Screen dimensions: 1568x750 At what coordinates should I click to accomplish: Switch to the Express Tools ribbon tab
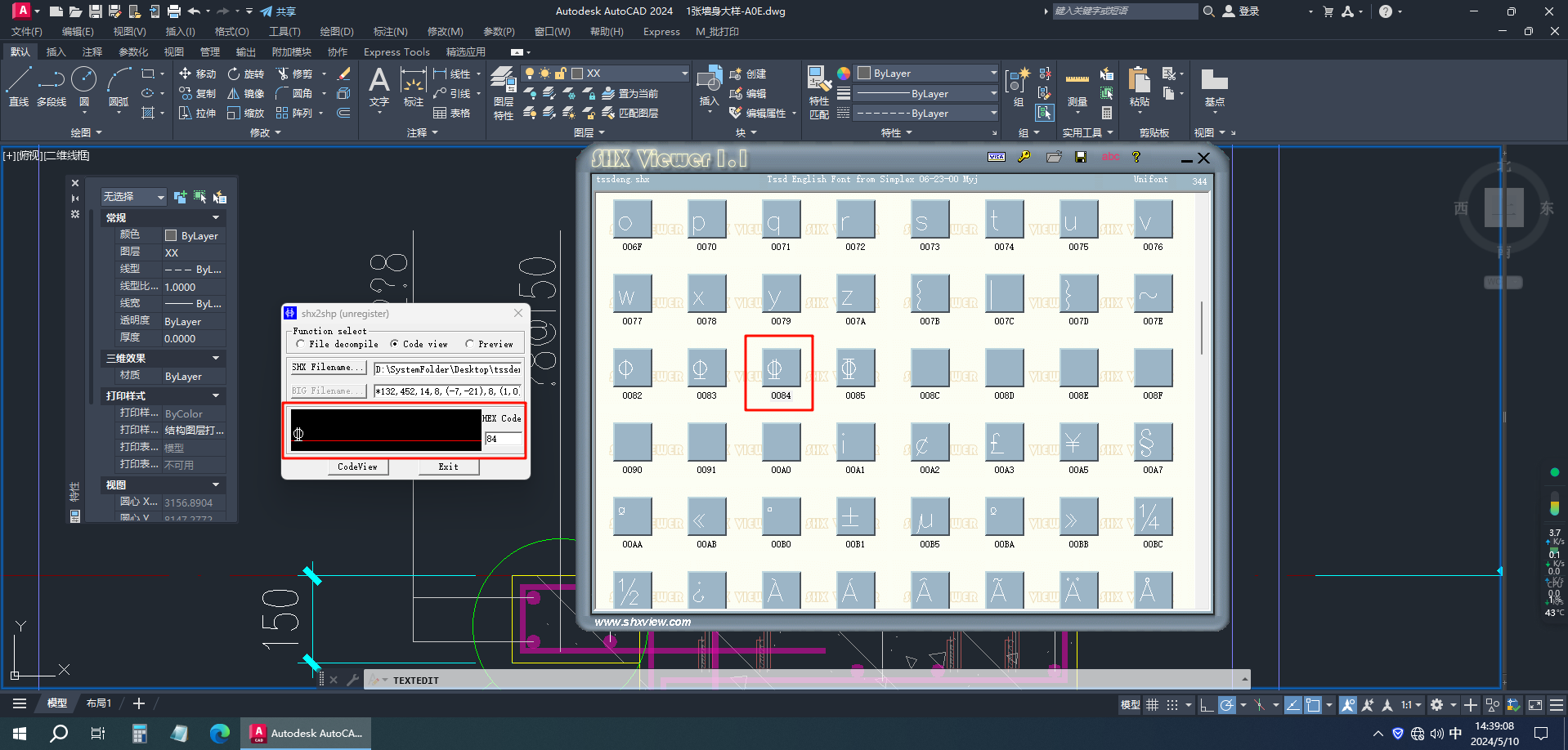396,52
